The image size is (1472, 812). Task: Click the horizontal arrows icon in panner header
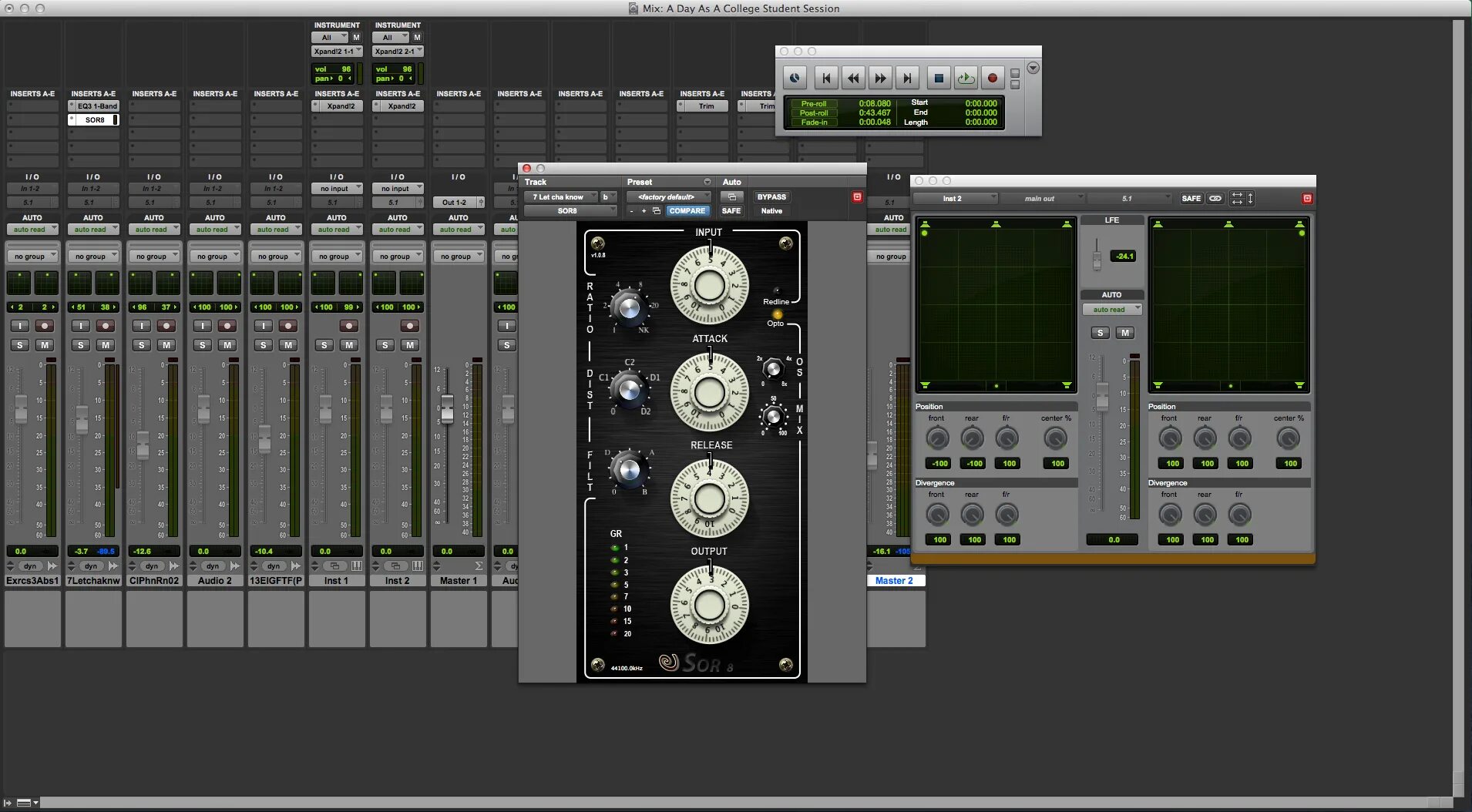[1237, 199]
